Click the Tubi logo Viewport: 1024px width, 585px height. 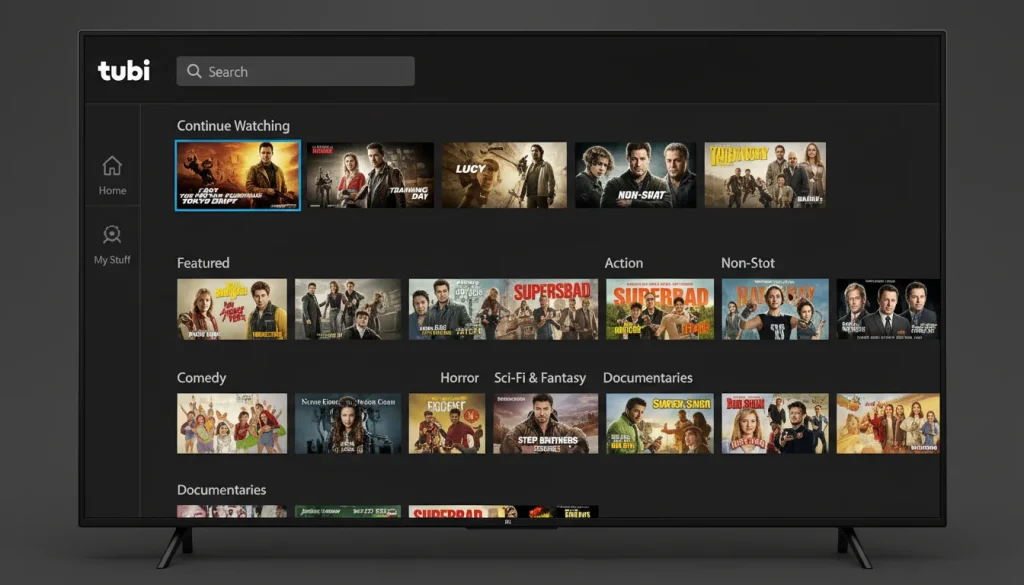[x=124, y=71]
